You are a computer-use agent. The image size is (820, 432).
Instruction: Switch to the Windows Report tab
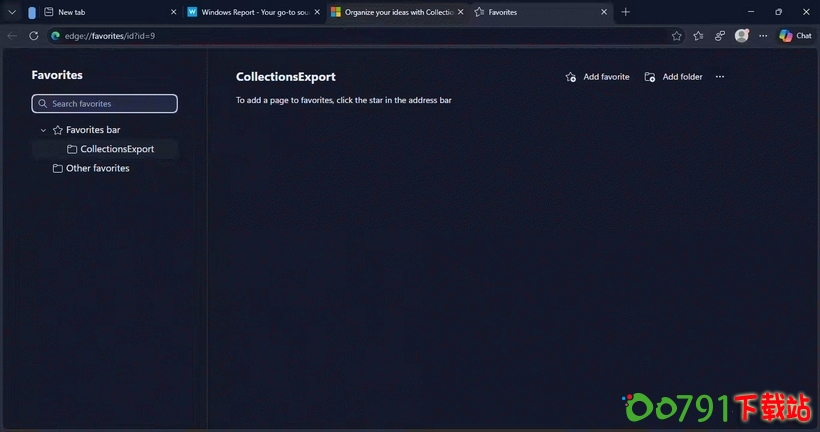(253, 12)
